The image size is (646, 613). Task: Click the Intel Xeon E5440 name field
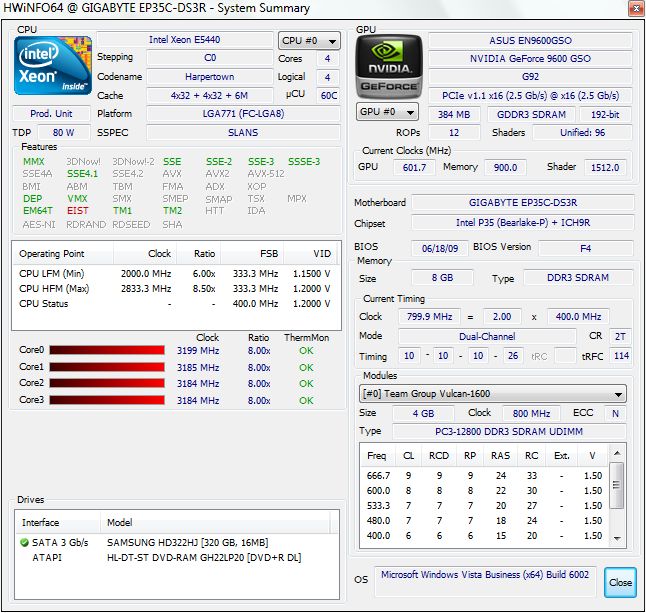185,40
